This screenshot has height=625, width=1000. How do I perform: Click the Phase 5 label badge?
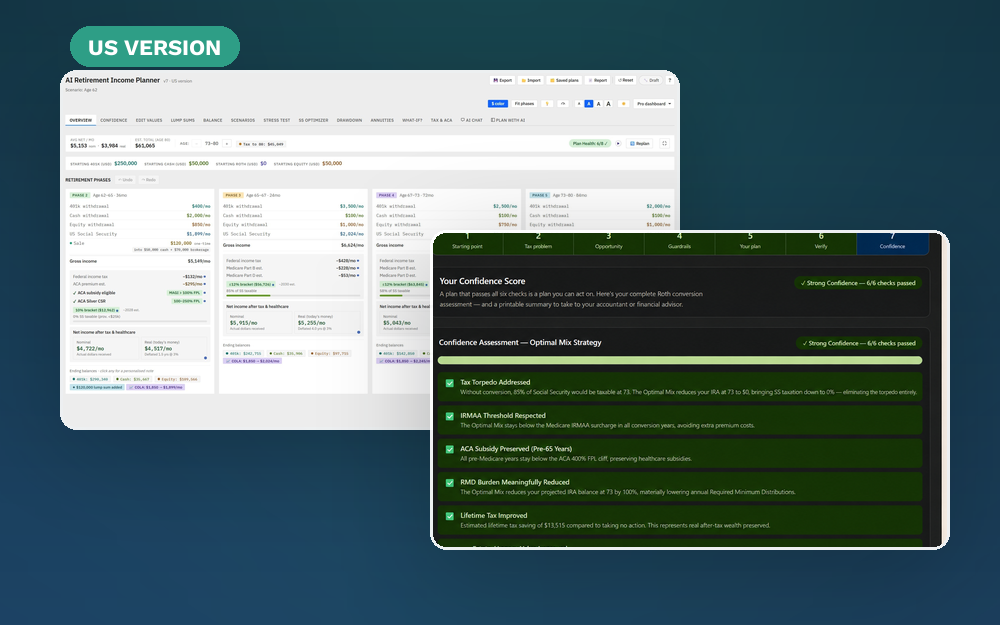pyautogui.click(x=540, y=195)
